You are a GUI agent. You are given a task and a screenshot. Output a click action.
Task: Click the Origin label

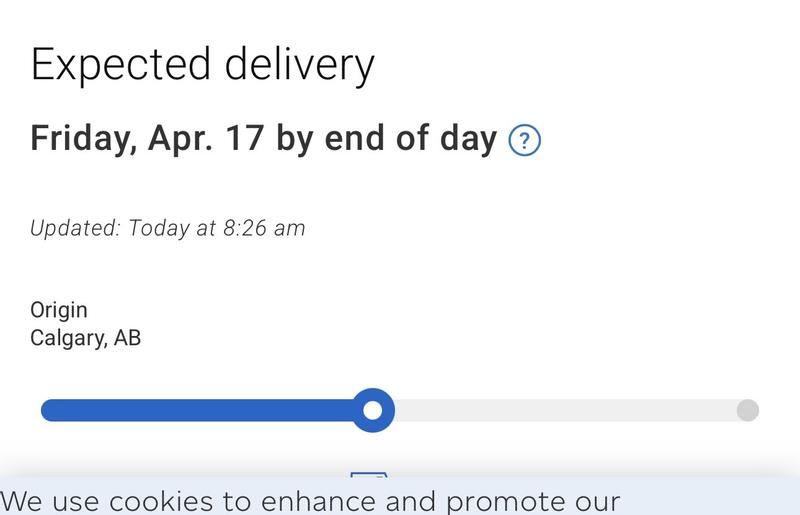coord(59,310)
